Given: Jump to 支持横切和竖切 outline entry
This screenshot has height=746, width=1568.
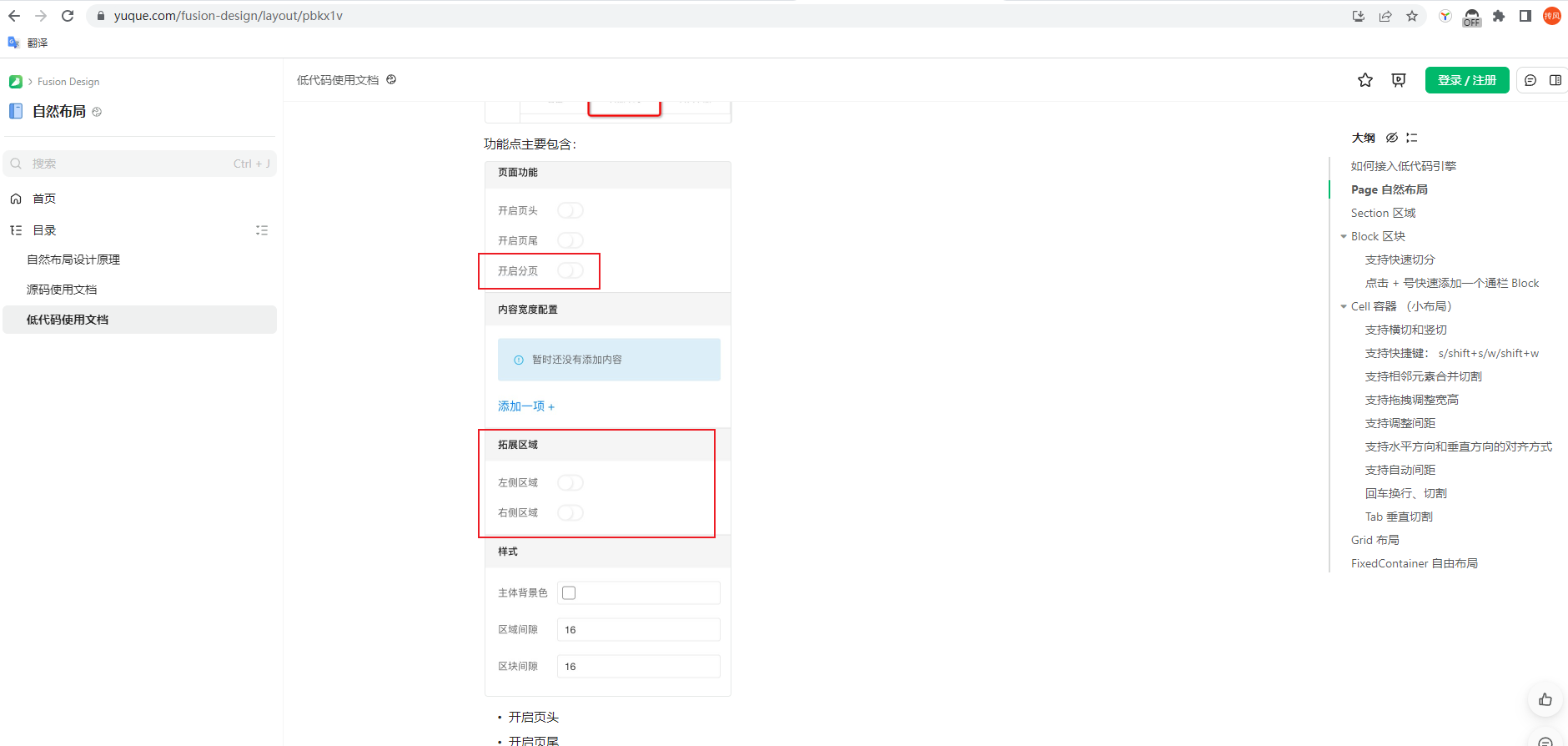Looking at the screenshot, I should [x=1406, y=330].
